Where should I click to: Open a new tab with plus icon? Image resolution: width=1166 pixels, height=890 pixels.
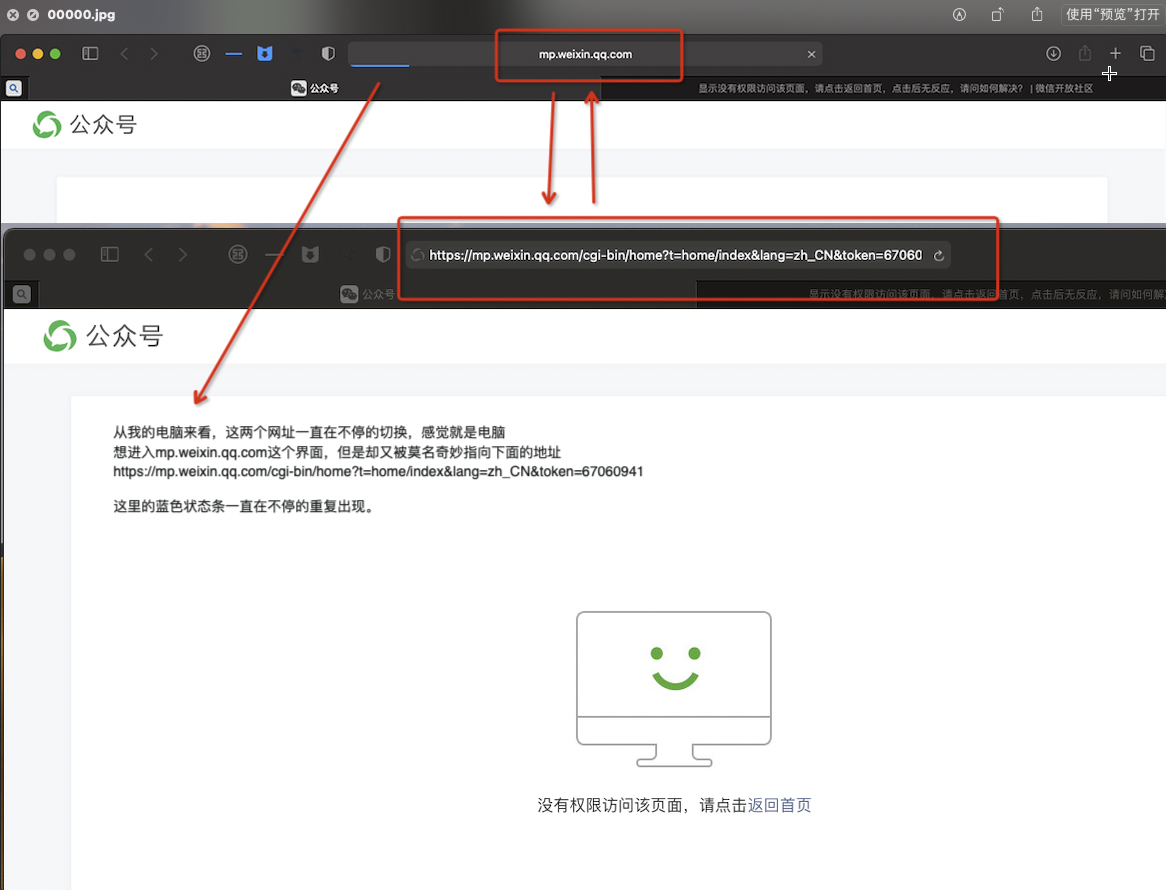click(1115, 54)
